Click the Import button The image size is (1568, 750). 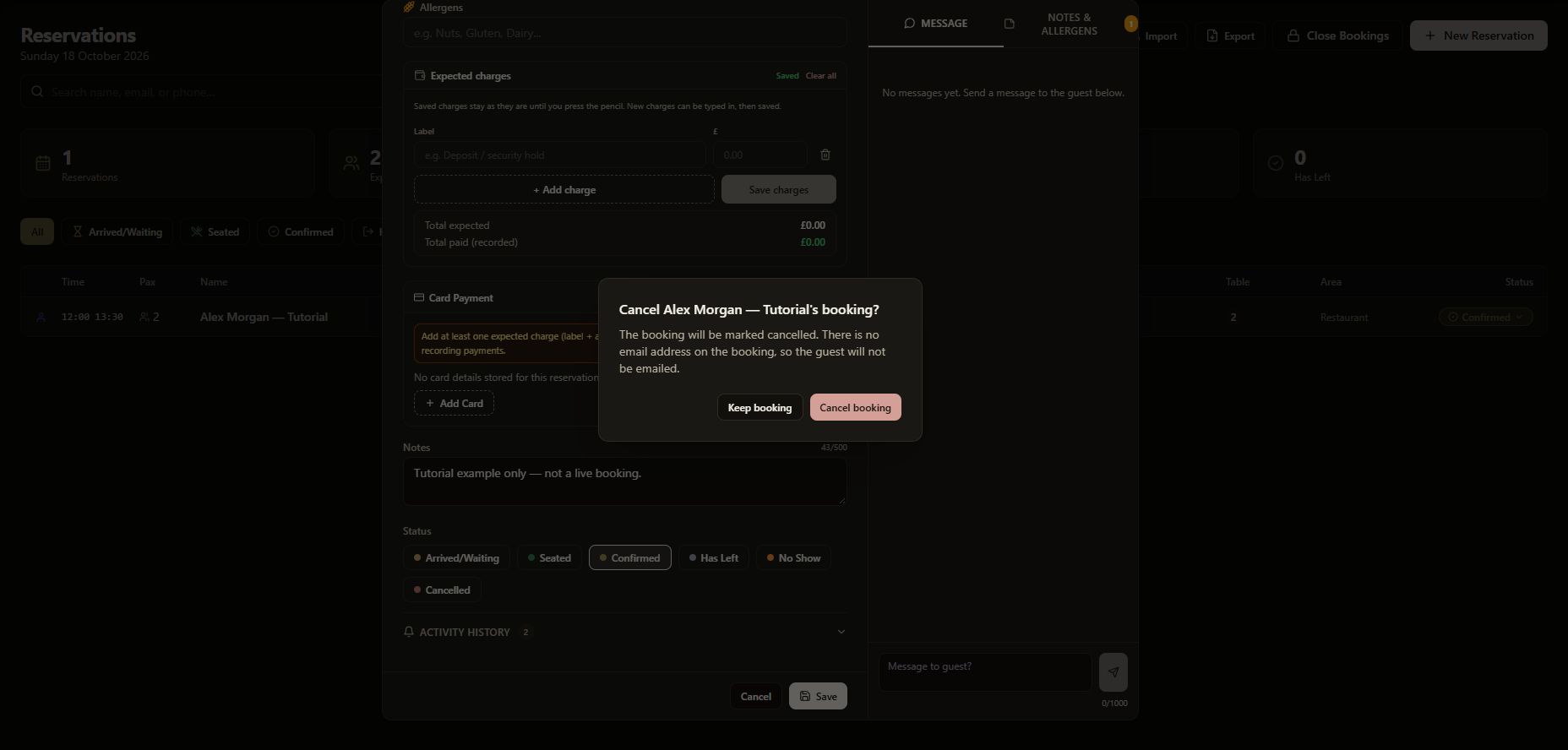click(1161, 35)
